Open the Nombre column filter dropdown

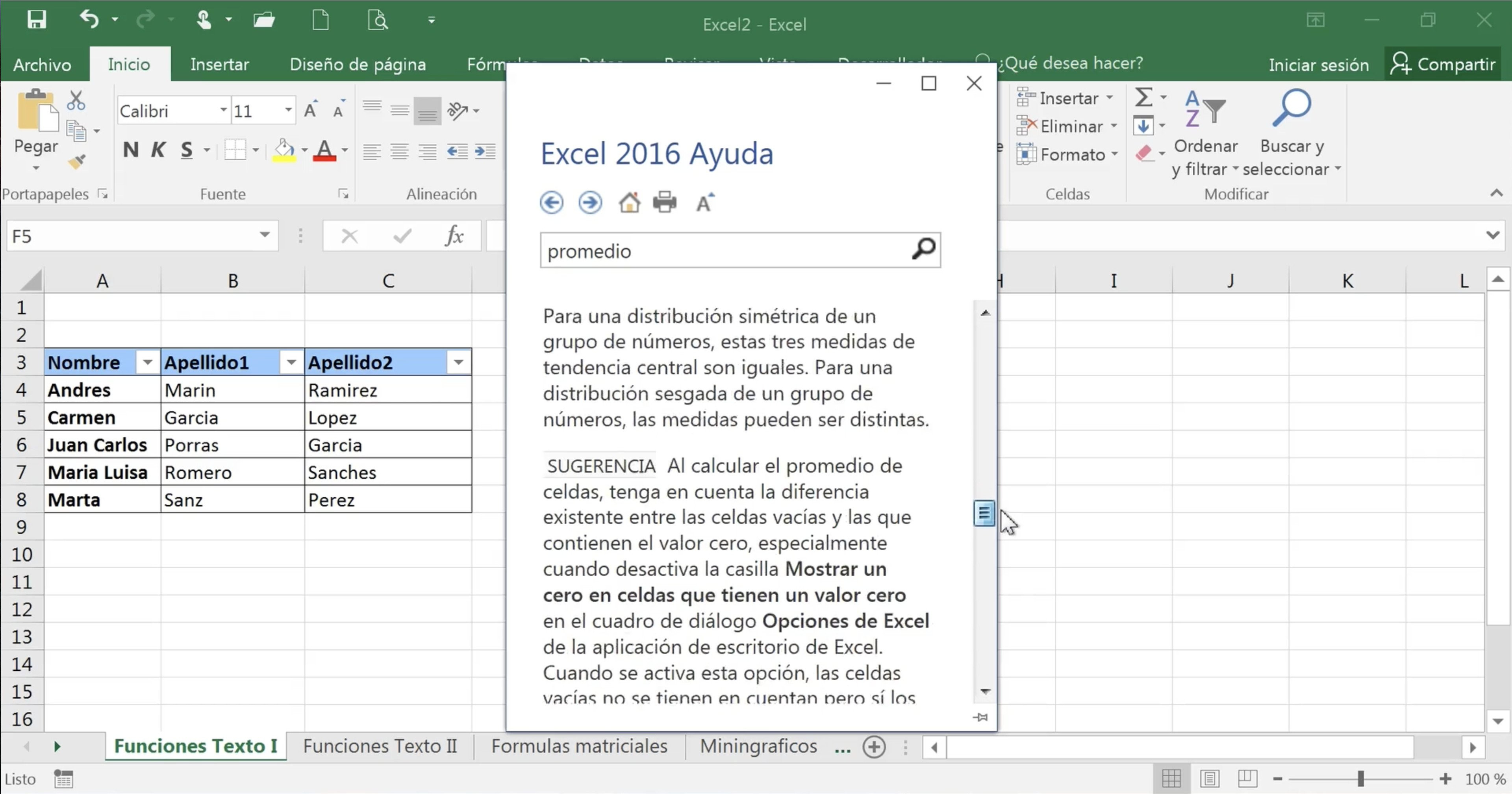147,362
